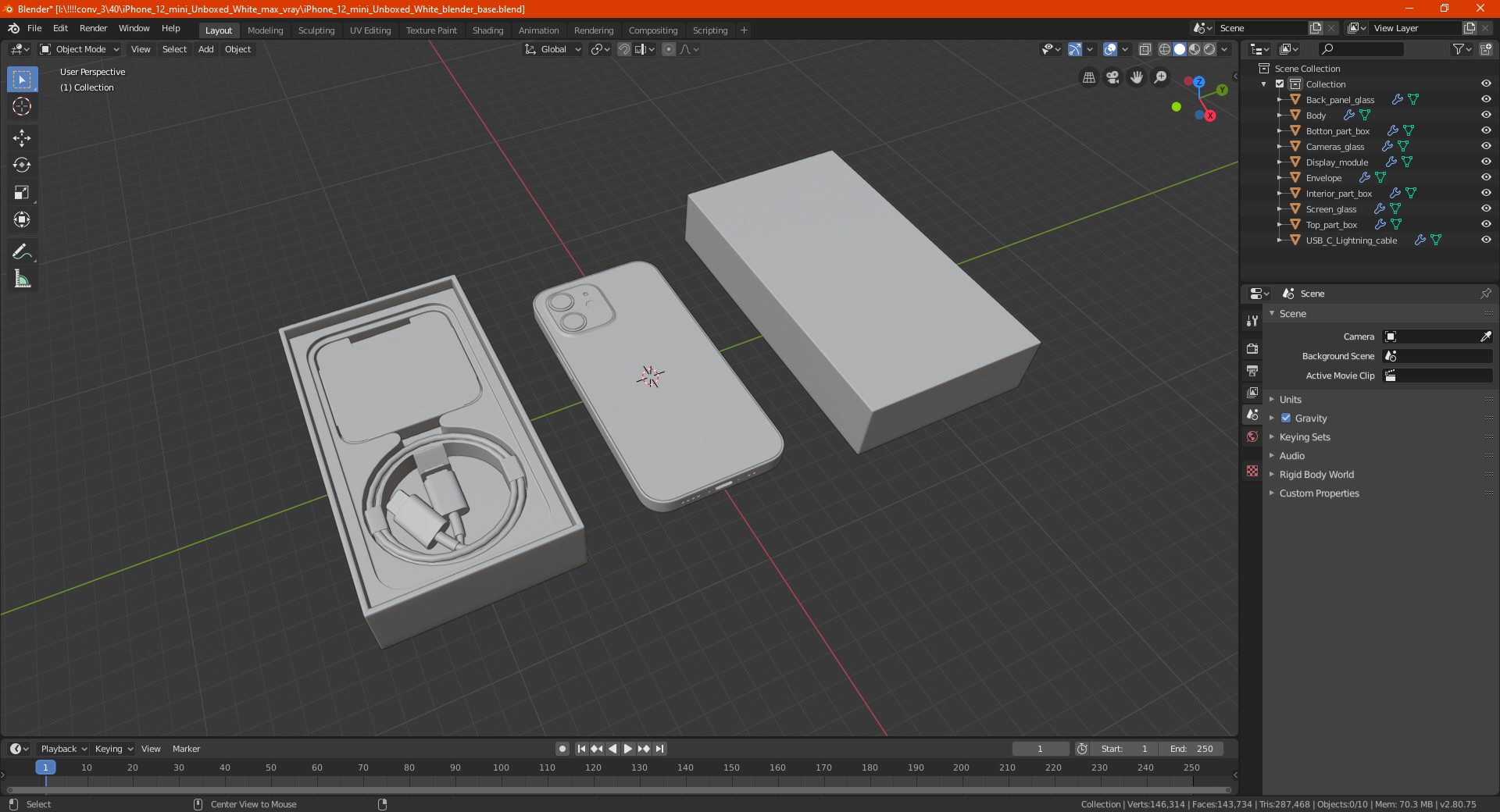Toggle proportional editing
Viewport: 1500px width, 812px height.
669,49
